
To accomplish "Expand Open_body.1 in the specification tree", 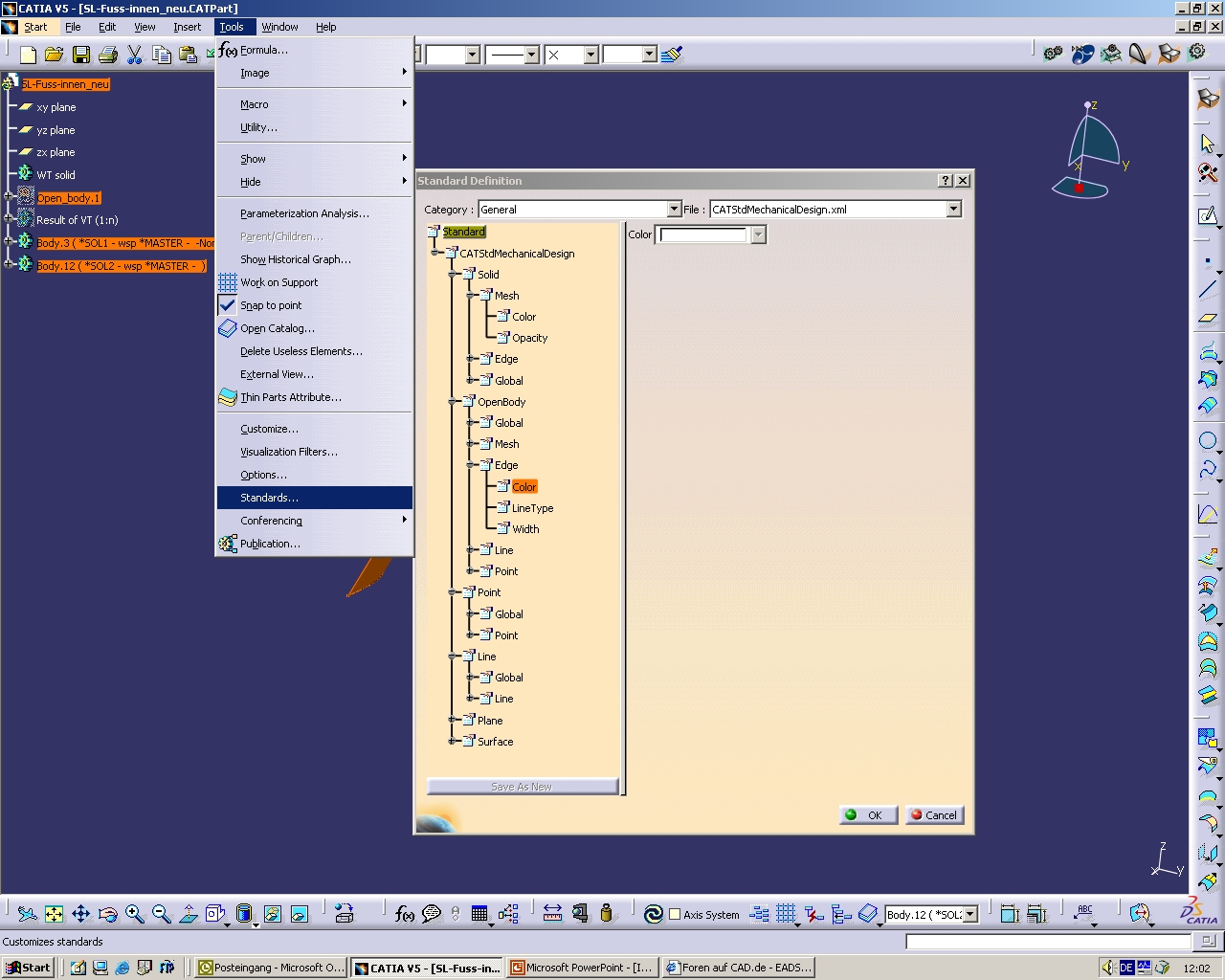I will click(x=8, y=197).
